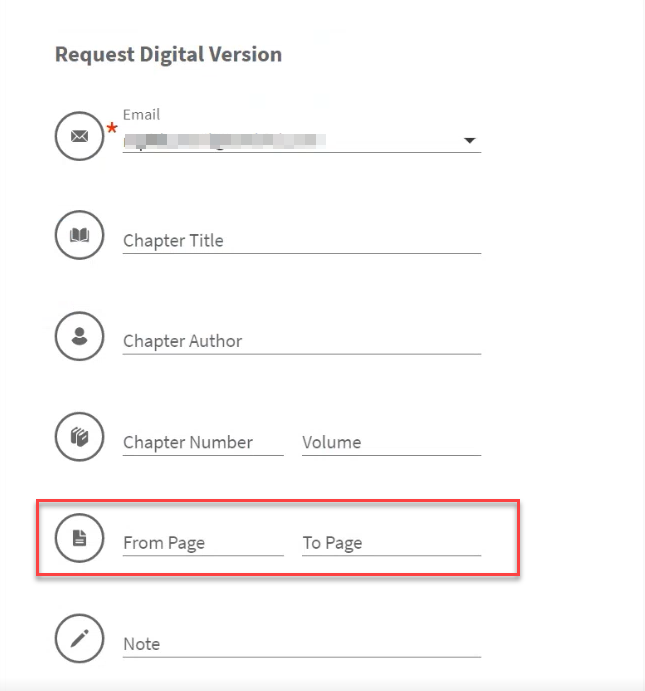This screenshot has width=645, height=691.
Task: Click the document icon beside From Page
Action: coord(80,539)
